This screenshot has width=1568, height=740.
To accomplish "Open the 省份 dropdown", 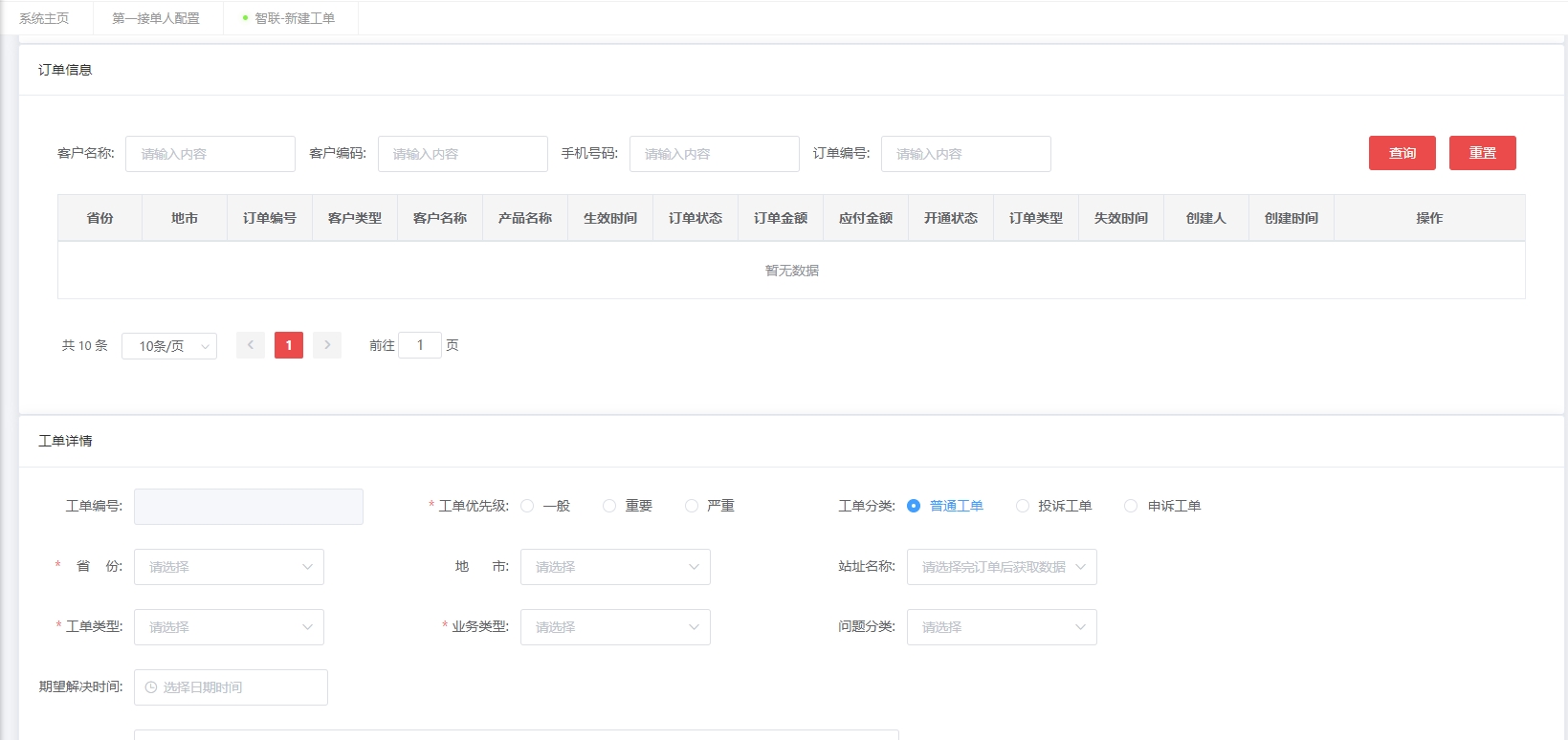I will (229, 567).
